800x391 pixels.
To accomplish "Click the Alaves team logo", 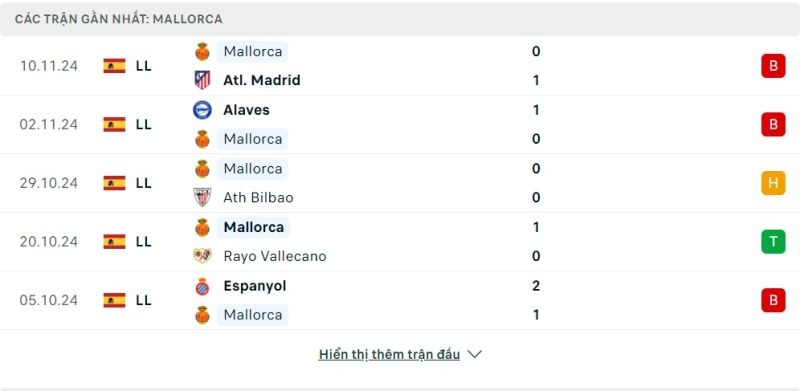I will click(x=203, y=110).
